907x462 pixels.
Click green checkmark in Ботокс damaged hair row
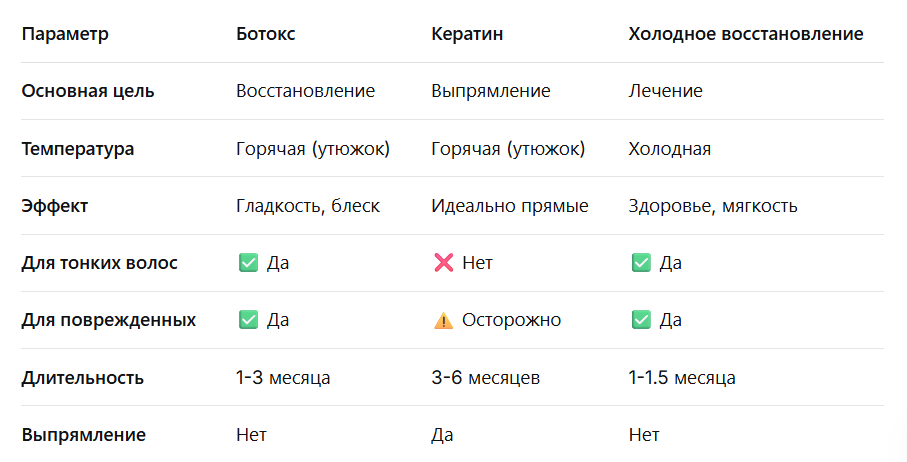248,320
